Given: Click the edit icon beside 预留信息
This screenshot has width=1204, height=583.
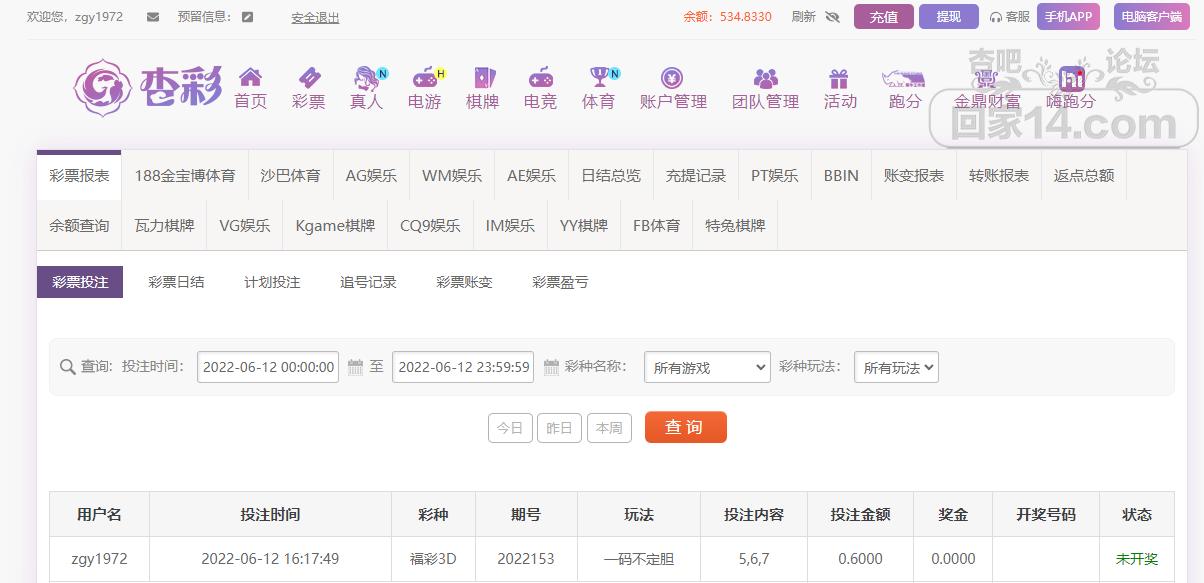Looking at the screenshot, I should (248, 17).
